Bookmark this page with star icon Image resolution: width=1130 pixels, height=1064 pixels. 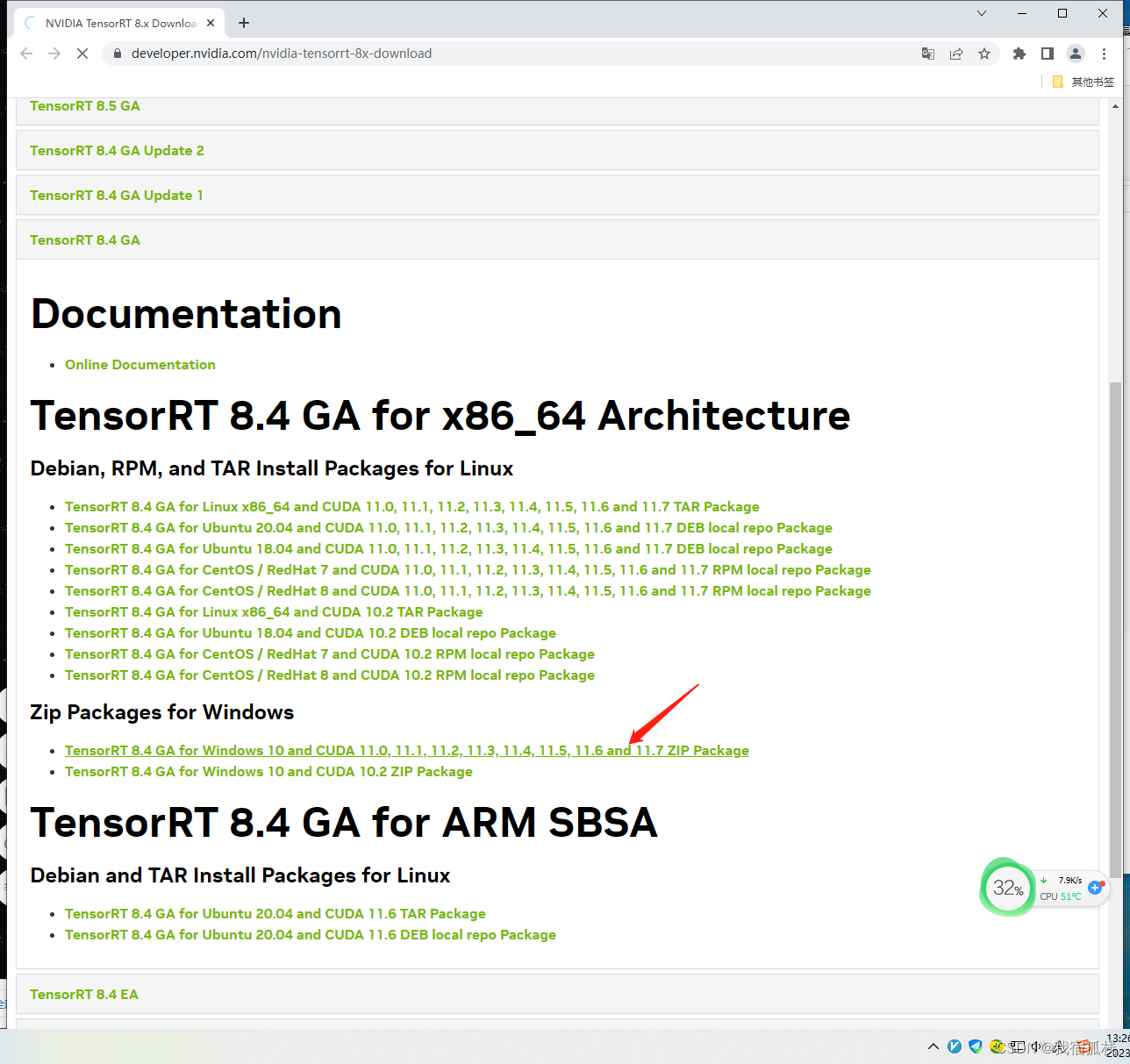pyautogui.click(x=984, y=54)
